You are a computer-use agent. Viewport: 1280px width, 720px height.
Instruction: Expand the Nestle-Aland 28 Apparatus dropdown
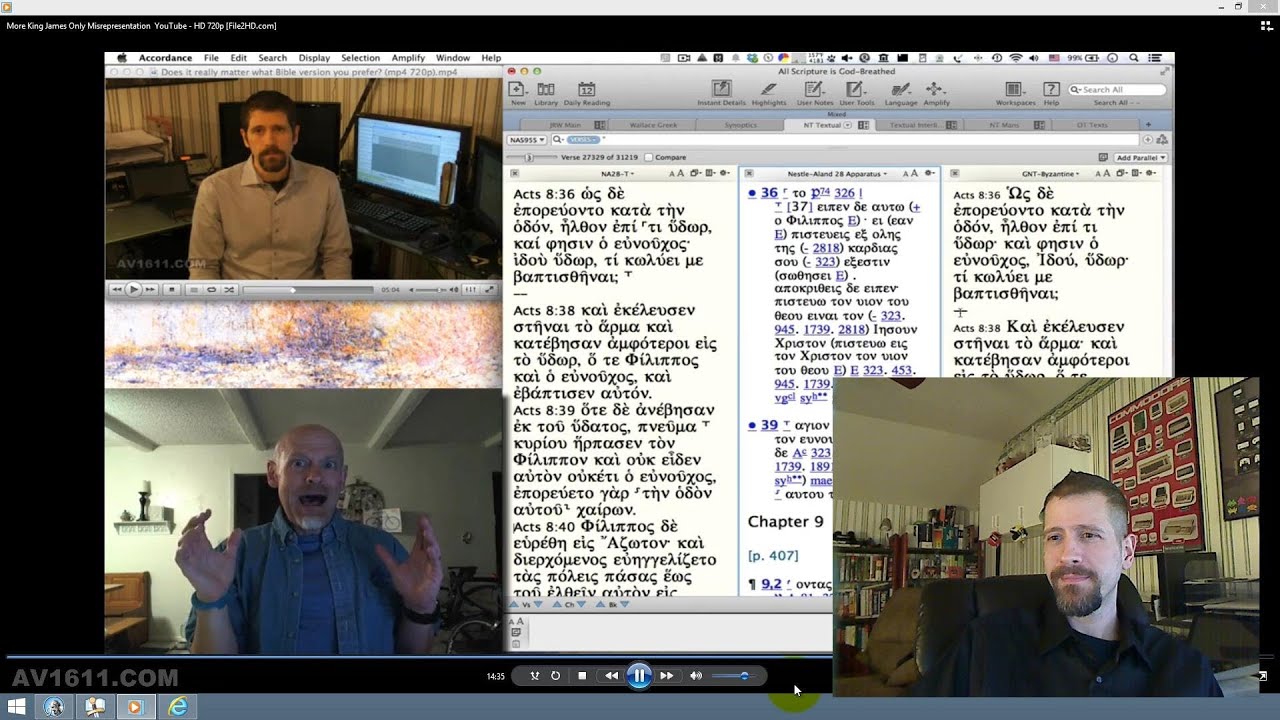[x=838, y=174]
